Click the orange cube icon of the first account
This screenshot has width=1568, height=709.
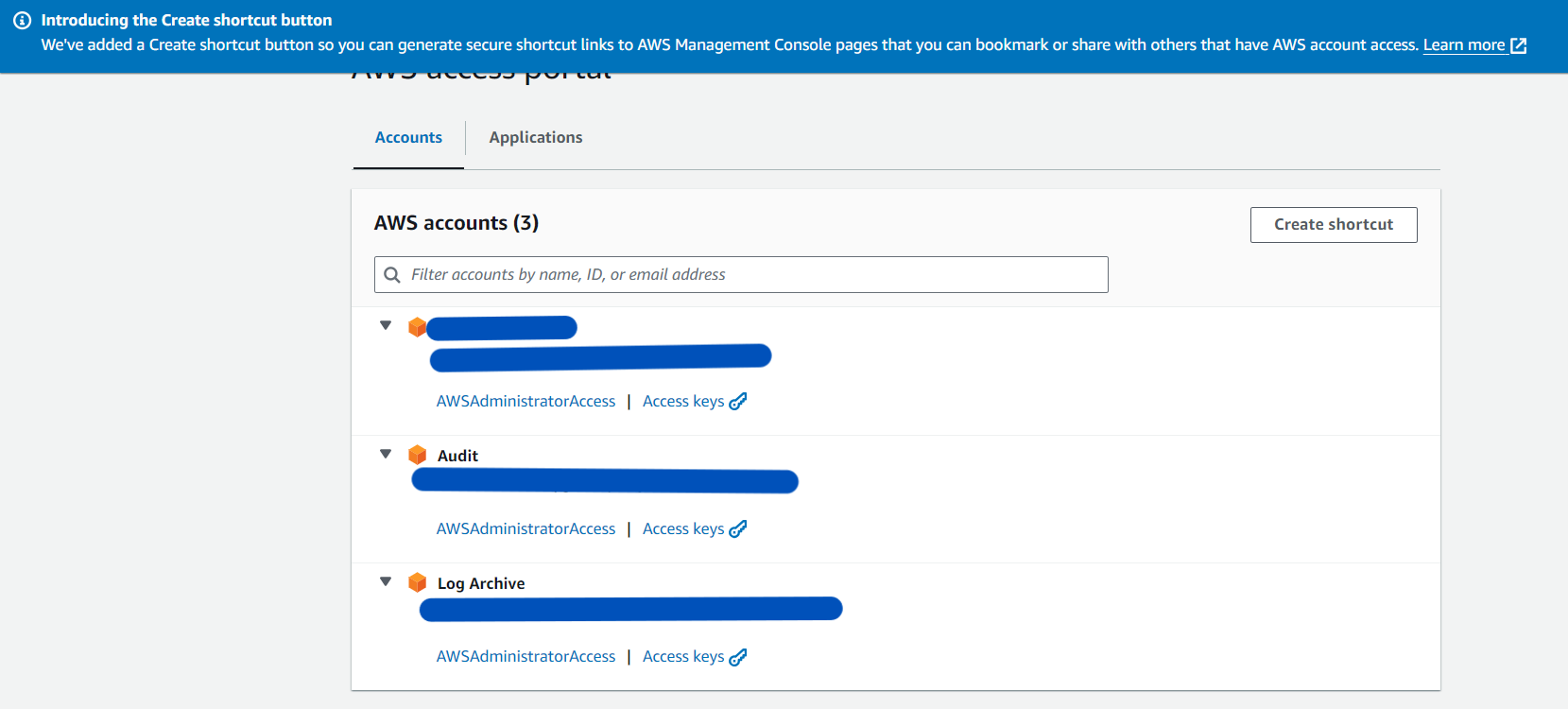click(x=417, y=327)
